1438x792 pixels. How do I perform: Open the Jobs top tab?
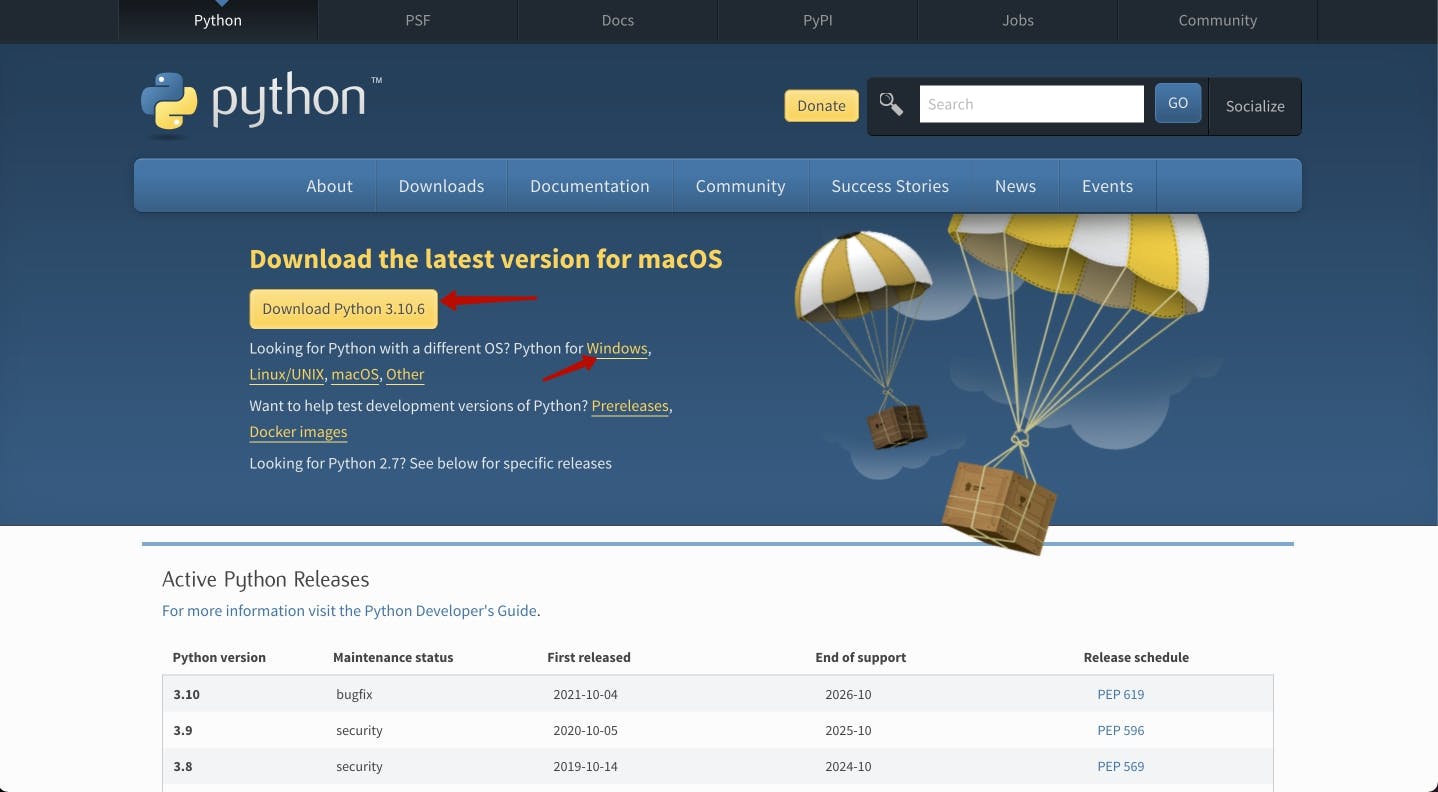pos(1018,20)
